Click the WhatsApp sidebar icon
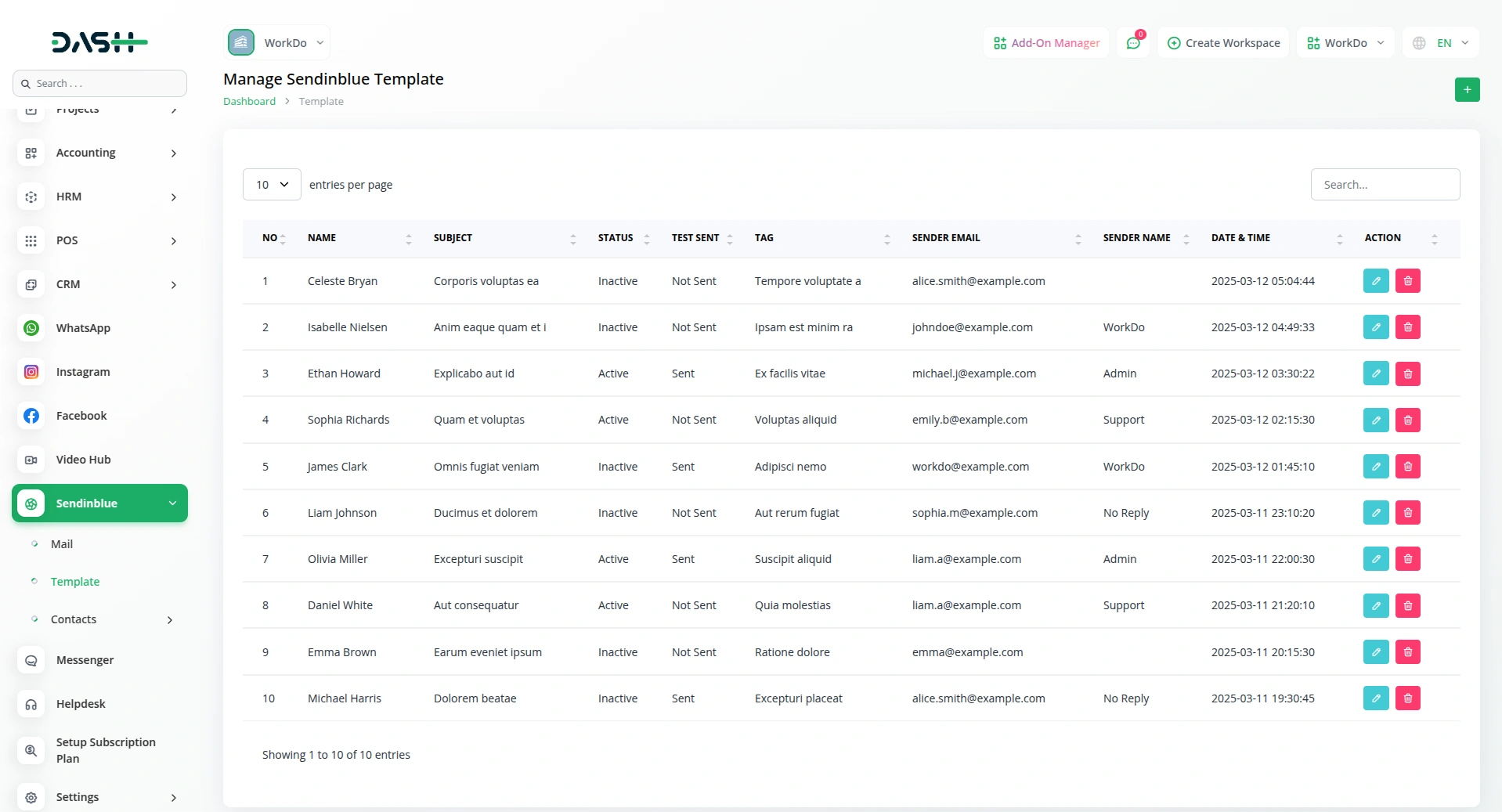 31,328
